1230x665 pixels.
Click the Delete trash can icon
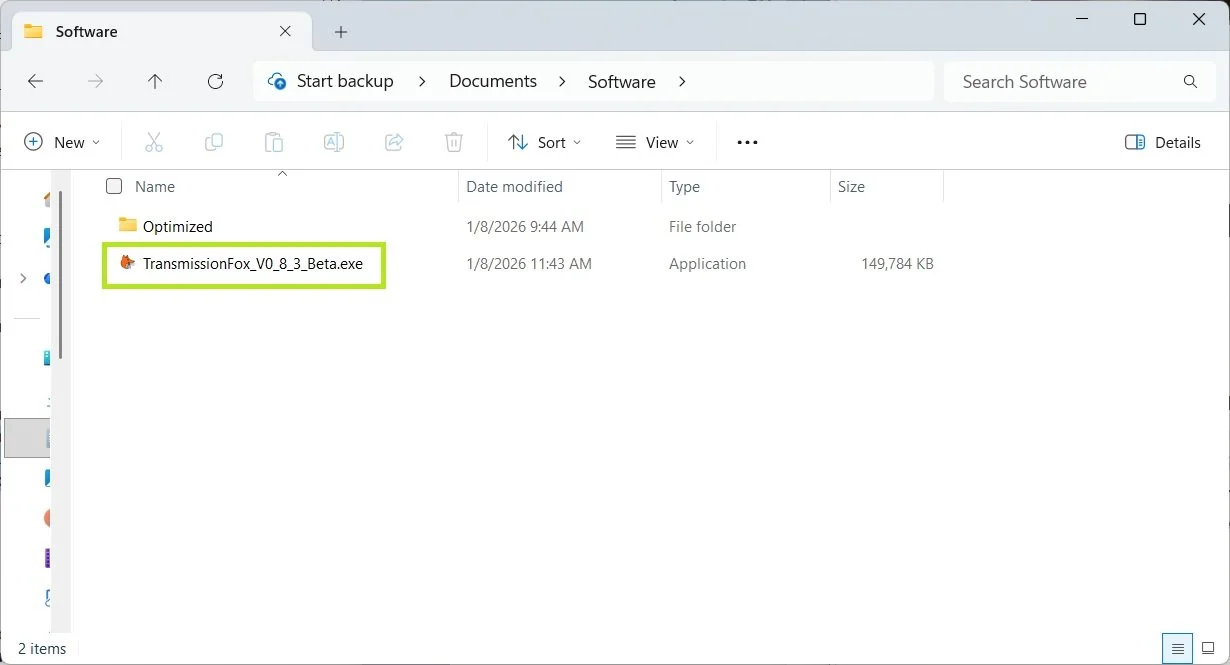tap(454, 142)
